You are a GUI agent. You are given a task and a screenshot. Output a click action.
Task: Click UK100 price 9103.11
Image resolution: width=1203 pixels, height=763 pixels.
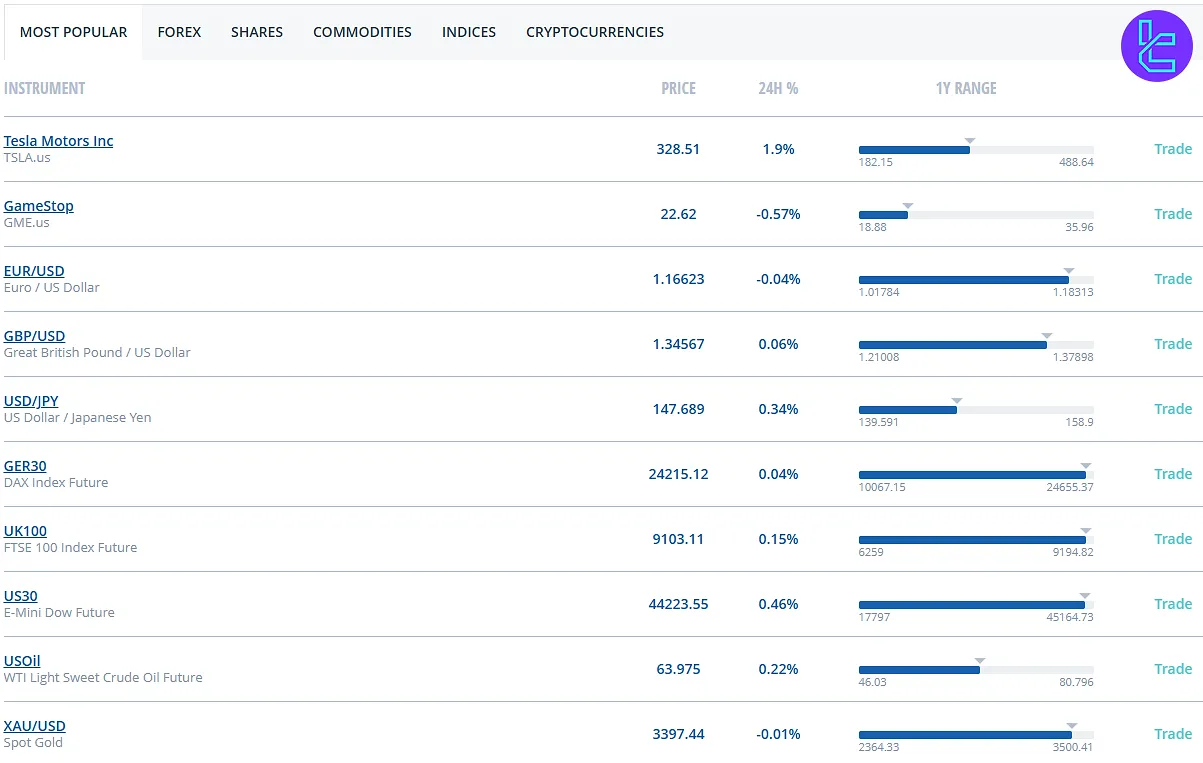click(678, 539)
